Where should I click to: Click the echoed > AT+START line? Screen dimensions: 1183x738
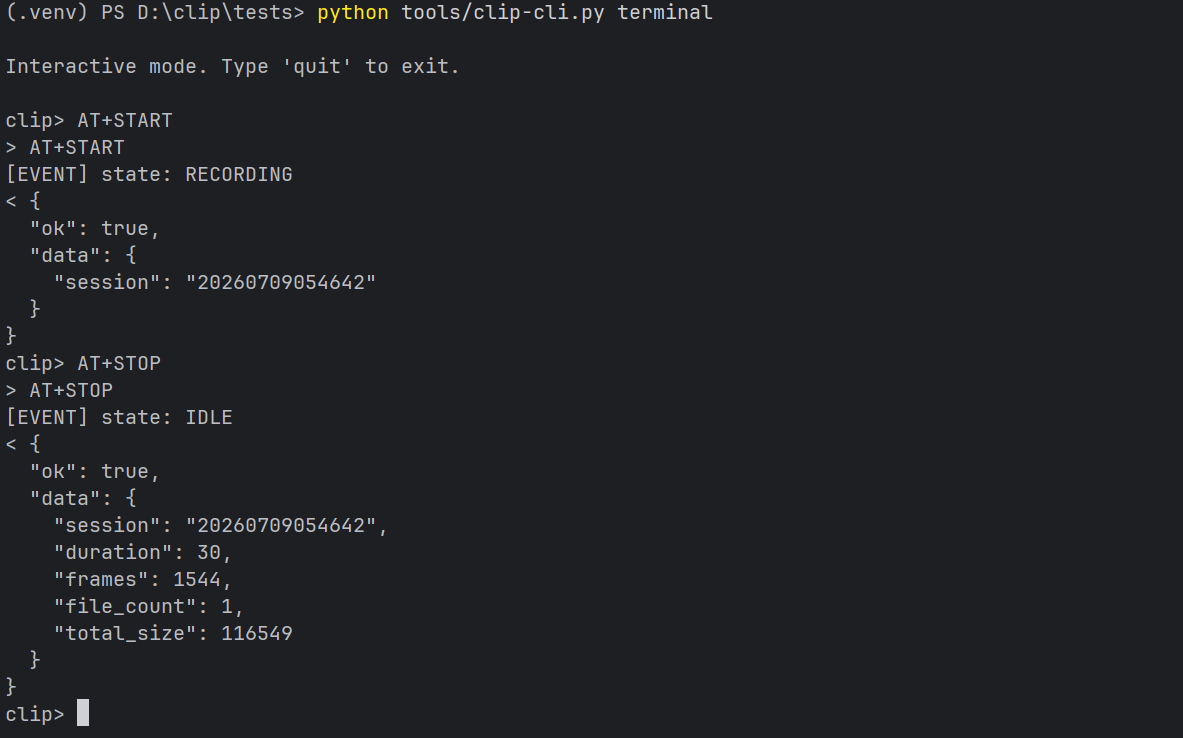[x=65, y=148]
